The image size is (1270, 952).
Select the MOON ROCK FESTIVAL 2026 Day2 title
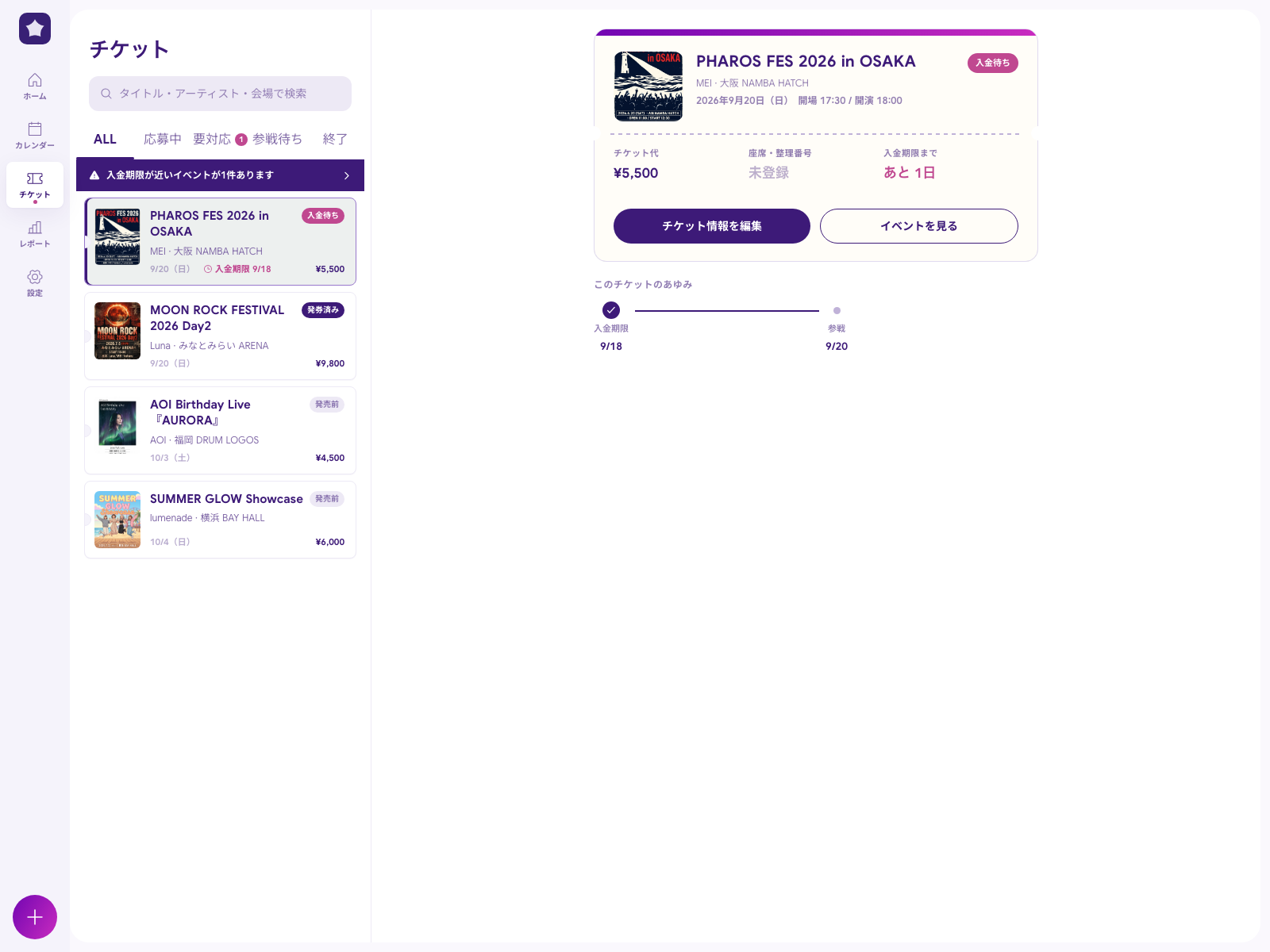click(x=217, y=318)
